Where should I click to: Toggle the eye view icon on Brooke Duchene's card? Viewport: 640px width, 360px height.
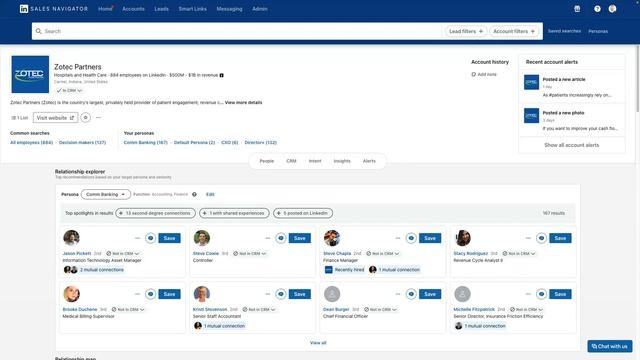(151, 294)
